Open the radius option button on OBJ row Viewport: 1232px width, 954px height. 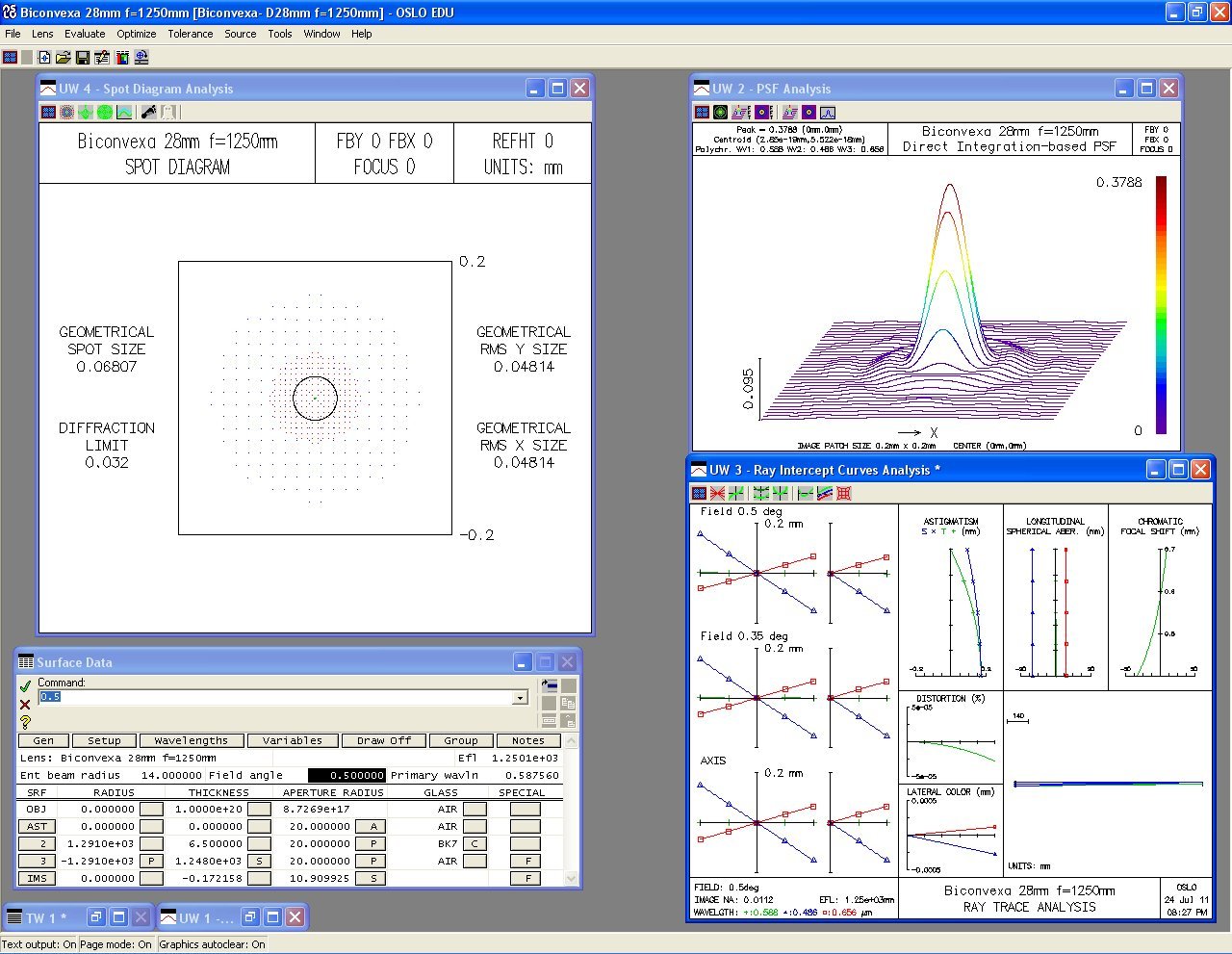tap(151, 809)
